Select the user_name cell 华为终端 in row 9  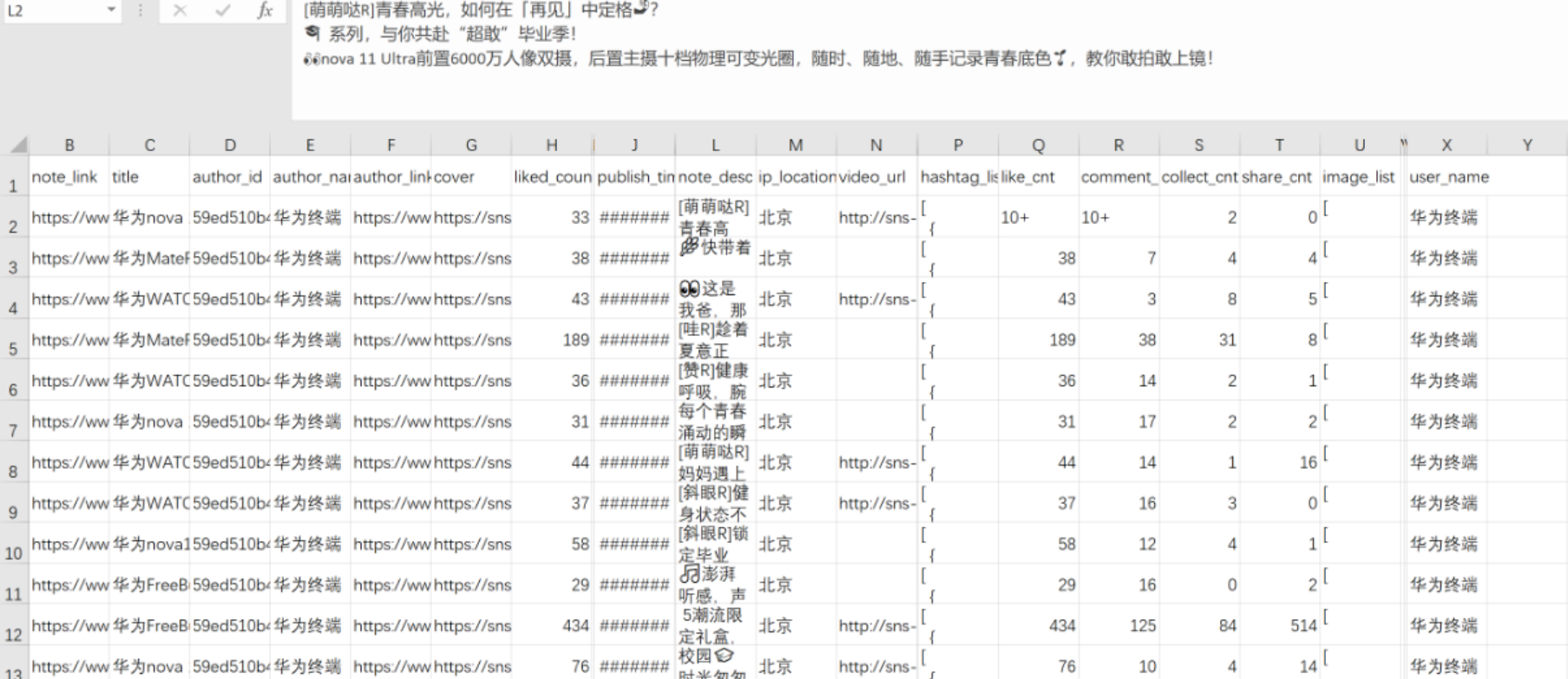click(x=1447, y=503)
